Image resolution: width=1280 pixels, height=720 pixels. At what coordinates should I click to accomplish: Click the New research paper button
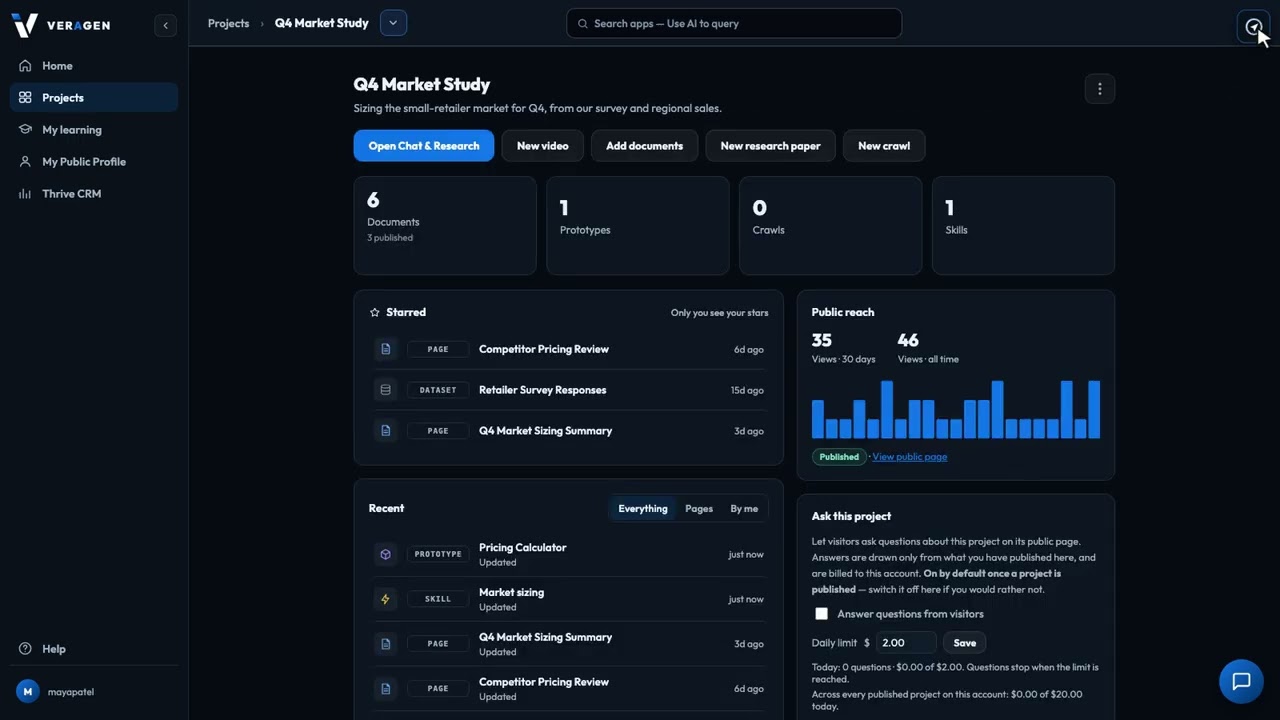(771, 146)
